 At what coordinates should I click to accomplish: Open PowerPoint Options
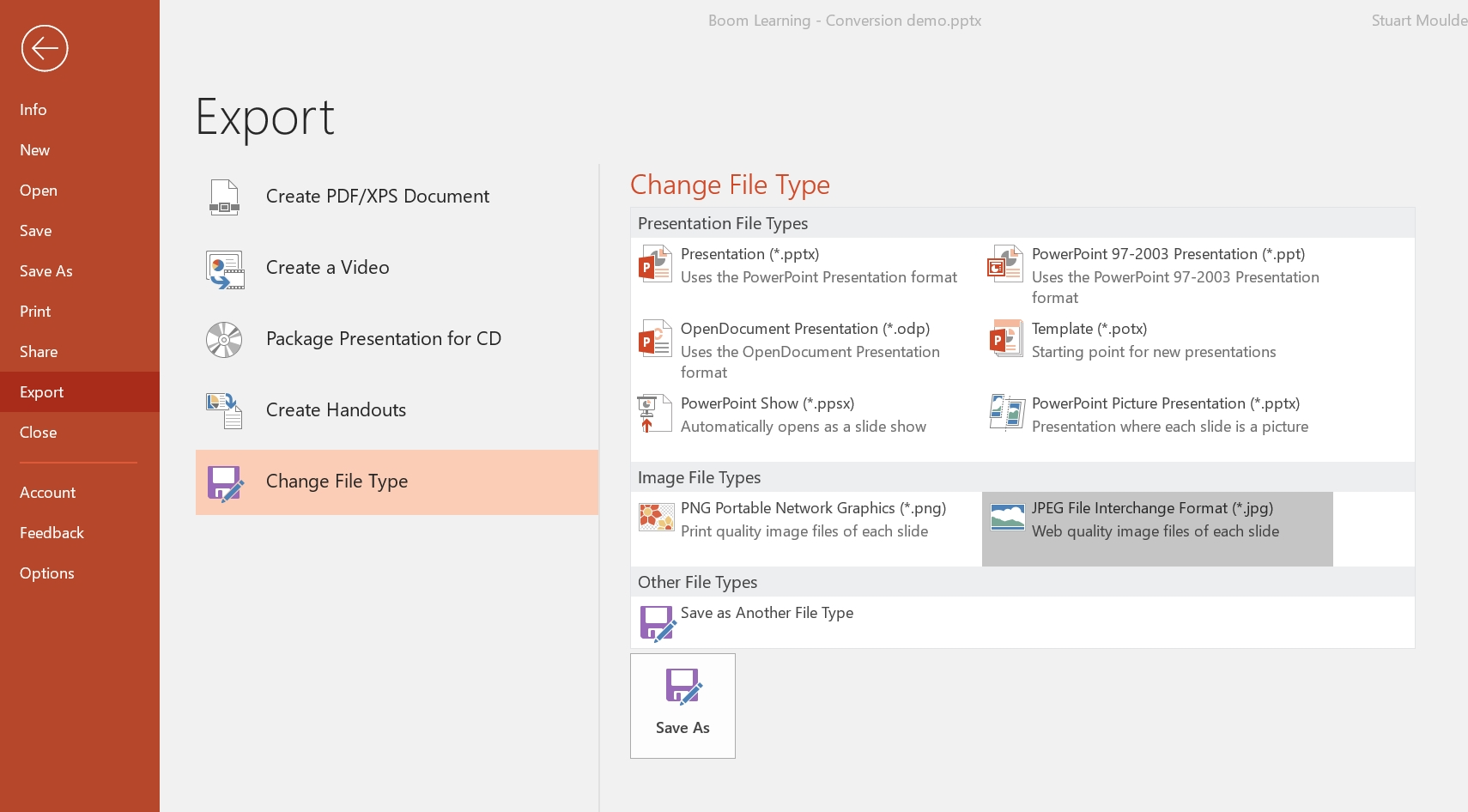point(80,573)
